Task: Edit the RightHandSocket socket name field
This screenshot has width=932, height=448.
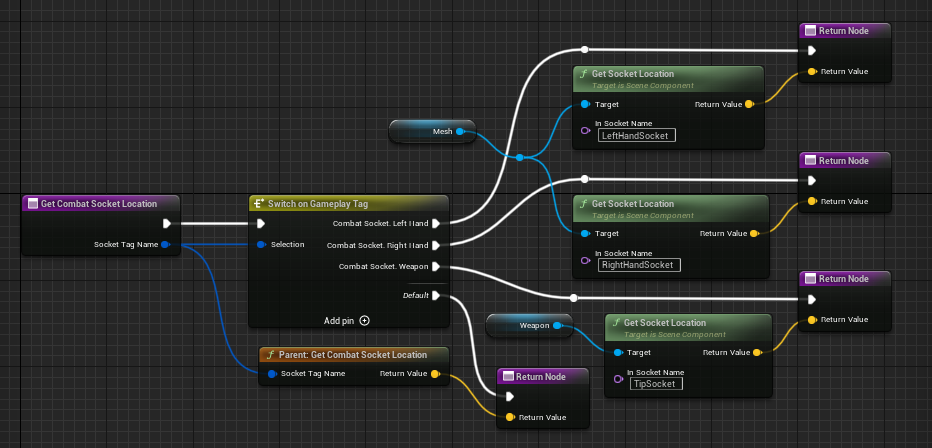Action: [x=638, y=265]
